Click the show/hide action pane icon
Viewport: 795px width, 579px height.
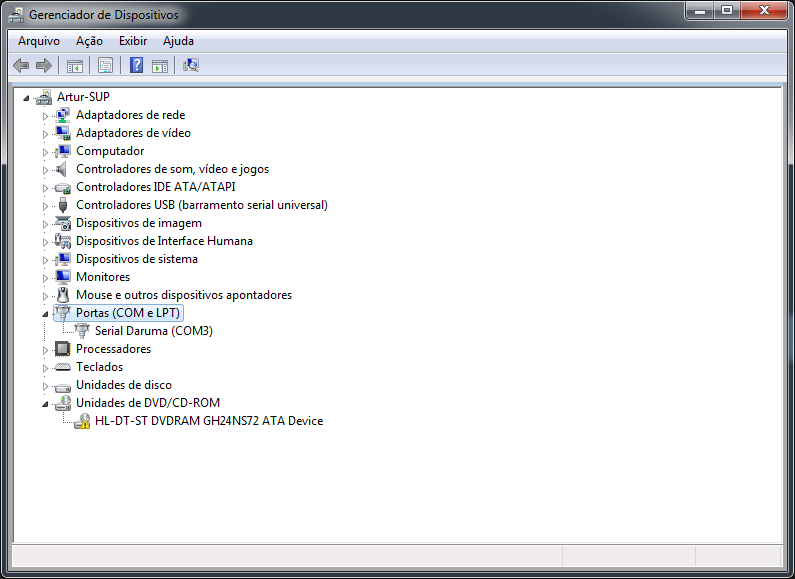click(160, 65)
